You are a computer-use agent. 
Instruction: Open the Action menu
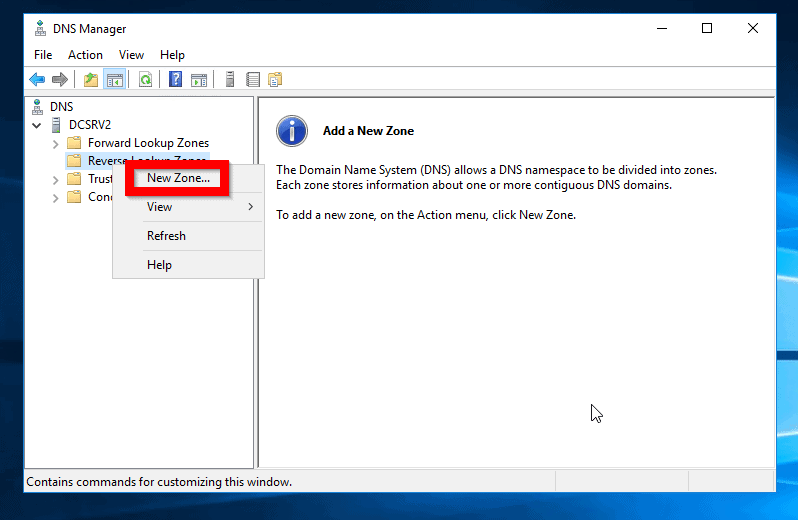pyautogui.click(x=86, y=55)
